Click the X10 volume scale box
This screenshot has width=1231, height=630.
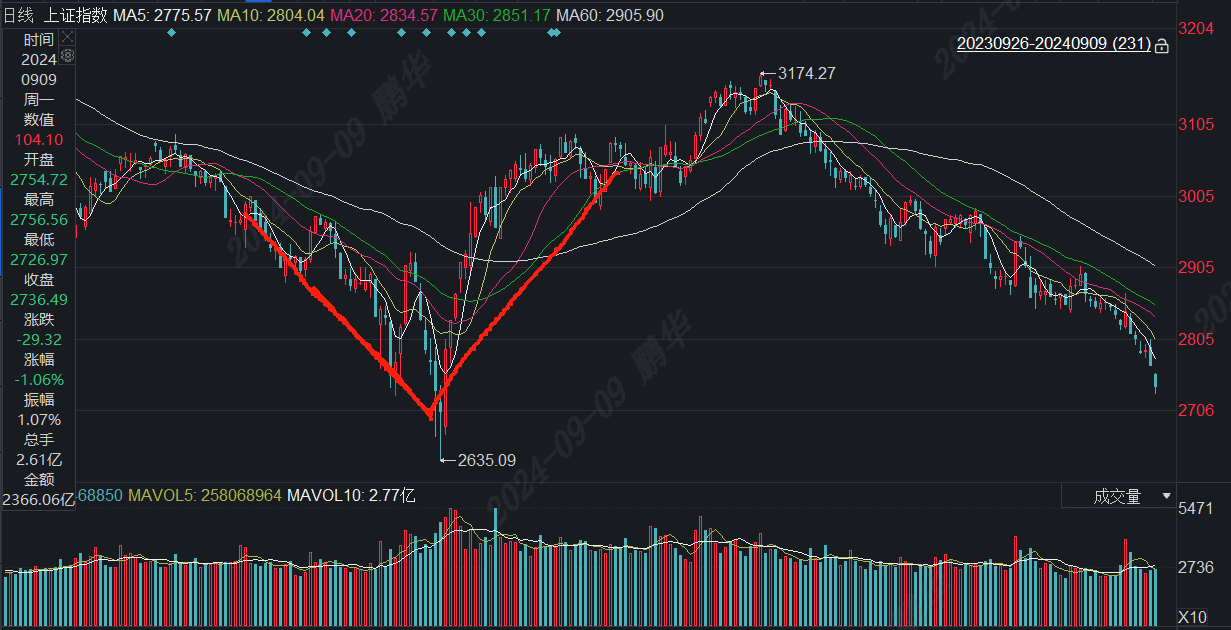(x=1193, y=615)
